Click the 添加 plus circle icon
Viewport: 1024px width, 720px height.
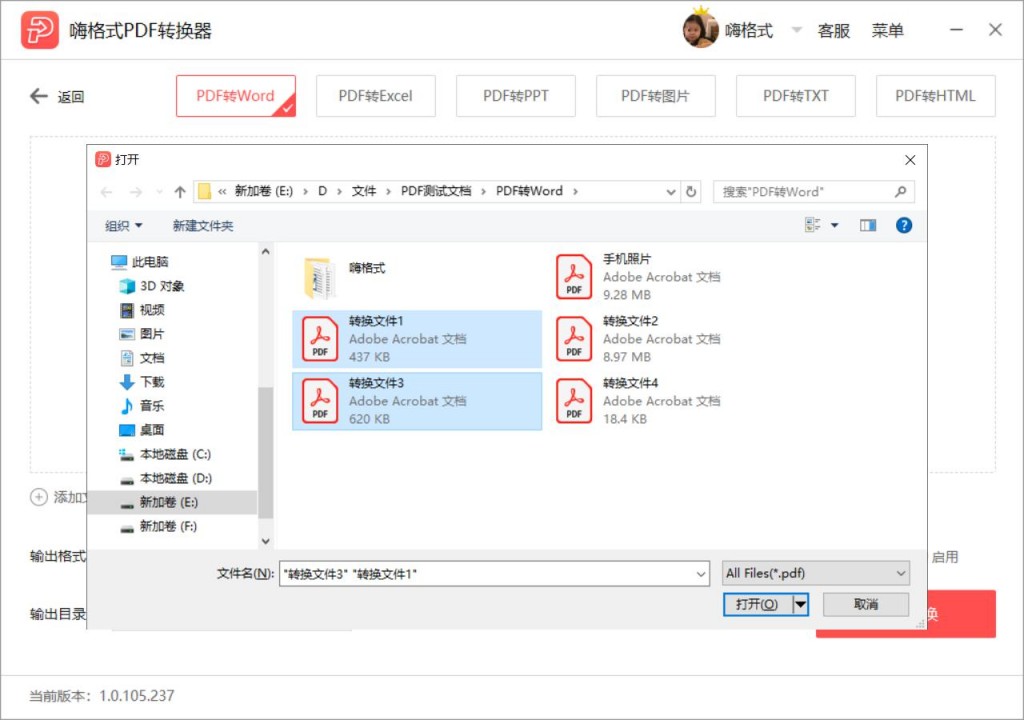pos(39,497)
